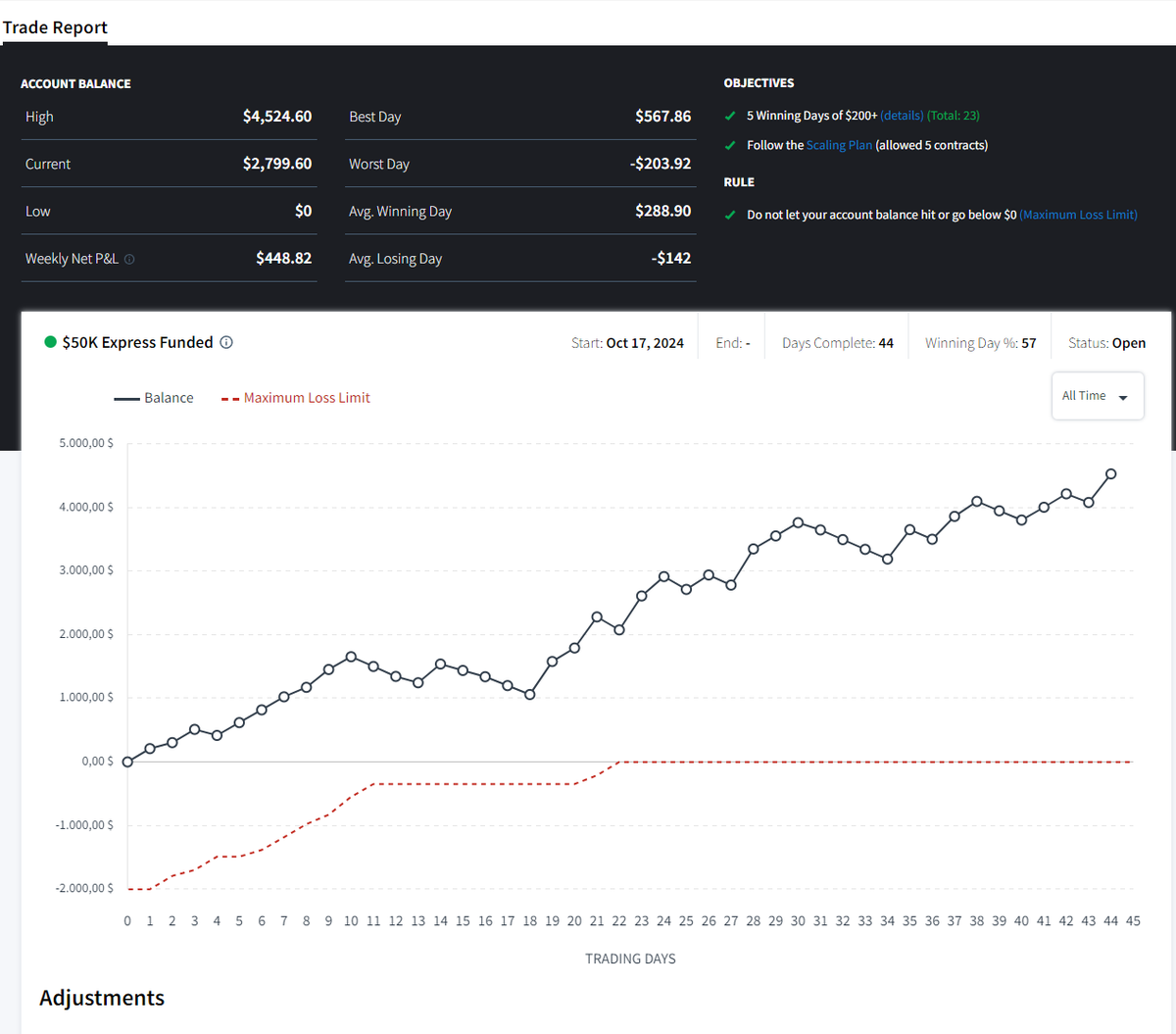The width and height of the screenshot is (1176, 1034).
Task: Click the Current balance value $2,799.60
Action: click(277, 164)
